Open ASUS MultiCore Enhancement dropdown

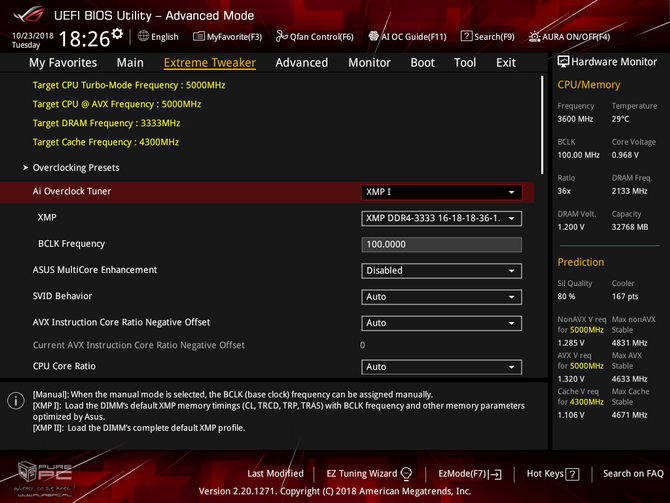tap(441, 271)
